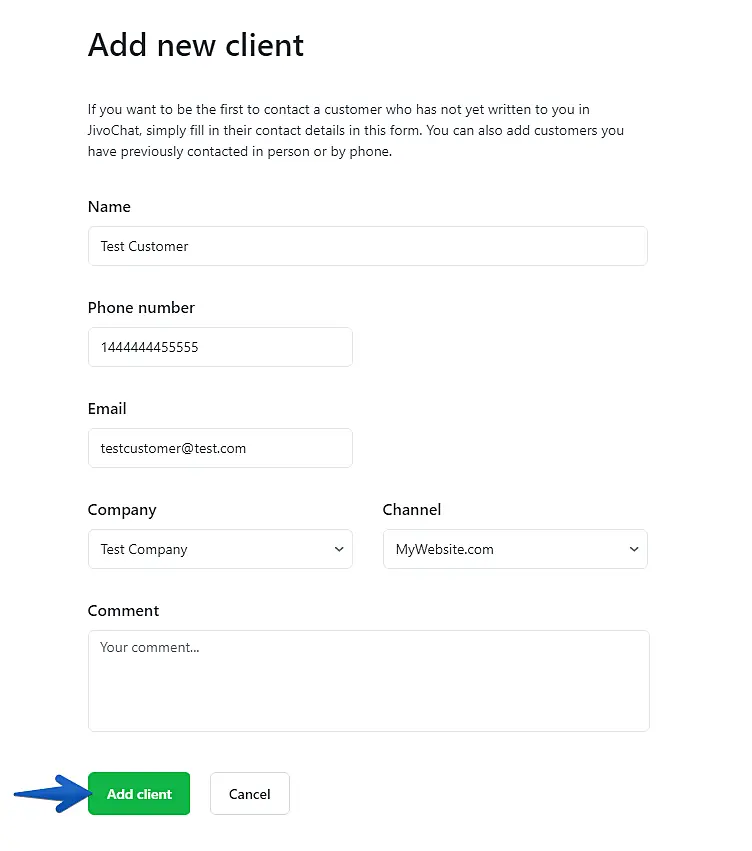This screenshot has width=752, height=851.
Task: Open the Channel select showing MyWebsite.com
Action: [505, 549]
